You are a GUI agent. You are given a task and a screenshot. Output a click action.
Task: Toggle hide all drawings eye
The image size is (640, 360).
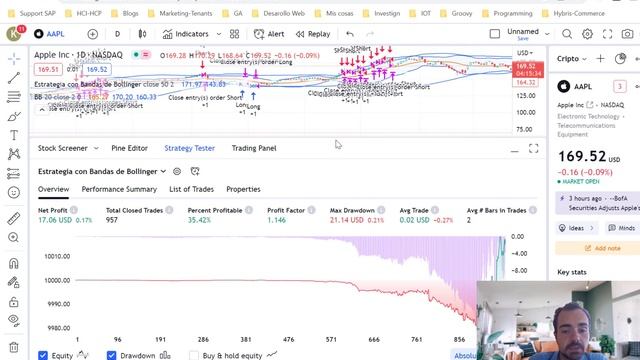14,321
